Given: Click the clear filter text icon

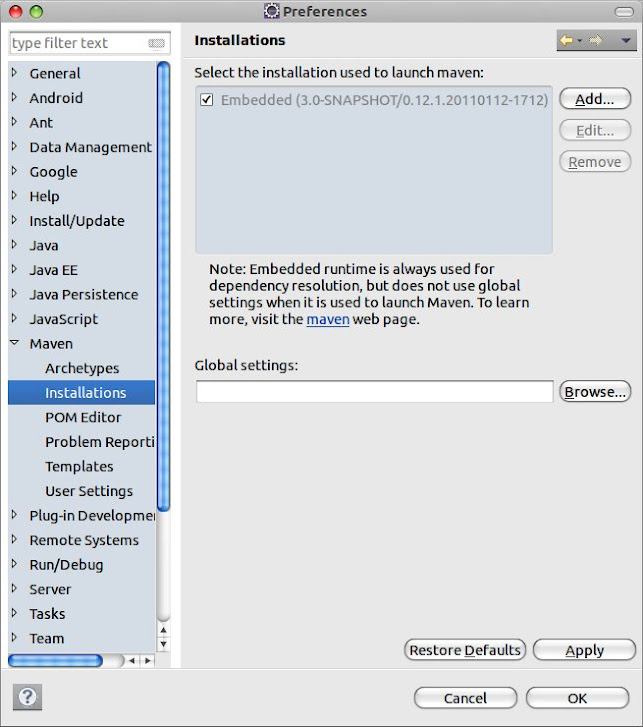Looking at the screenshot, I should coord(156,43).
